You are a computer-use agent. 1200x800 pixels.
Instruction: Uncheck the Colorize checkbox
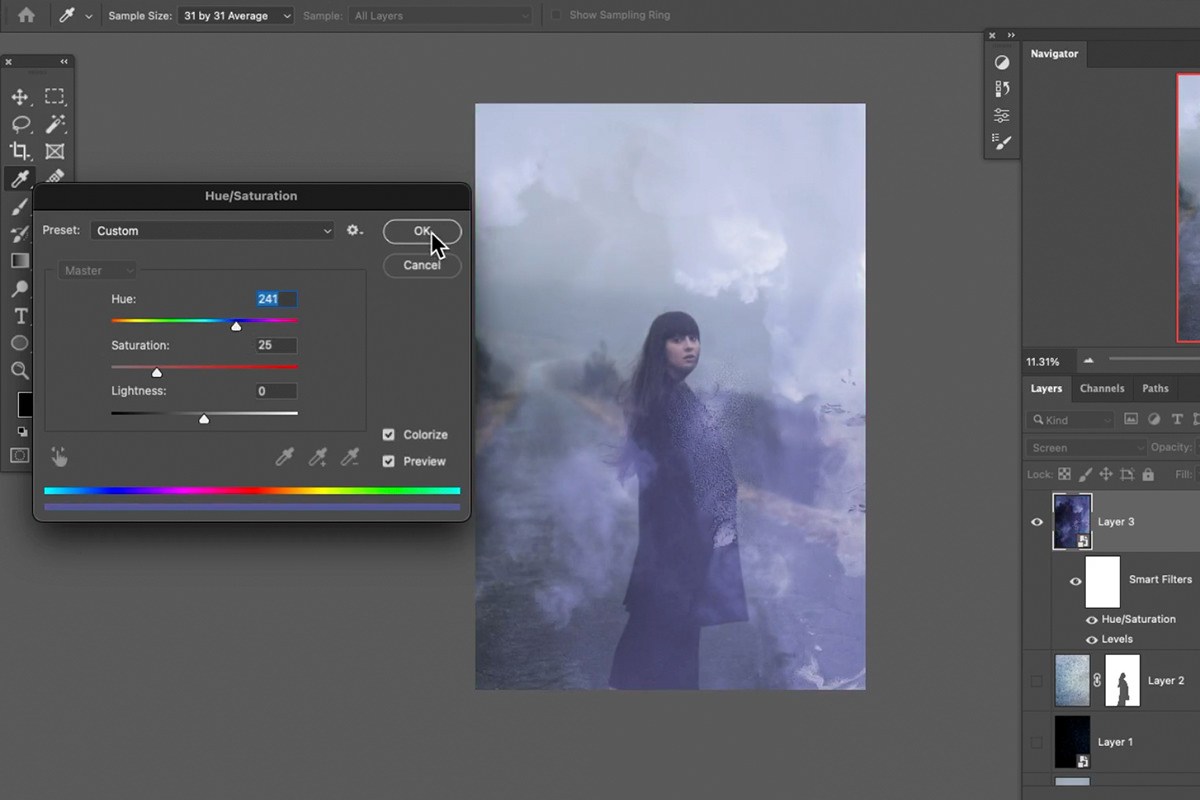coord(389,435)
